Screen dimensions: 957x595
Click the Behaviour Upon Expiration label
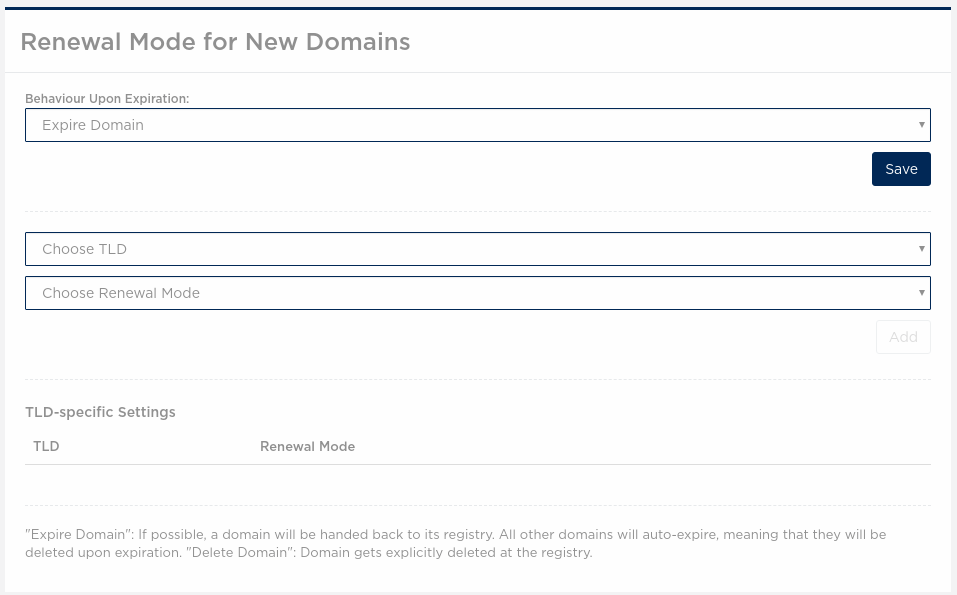point(107,99)
